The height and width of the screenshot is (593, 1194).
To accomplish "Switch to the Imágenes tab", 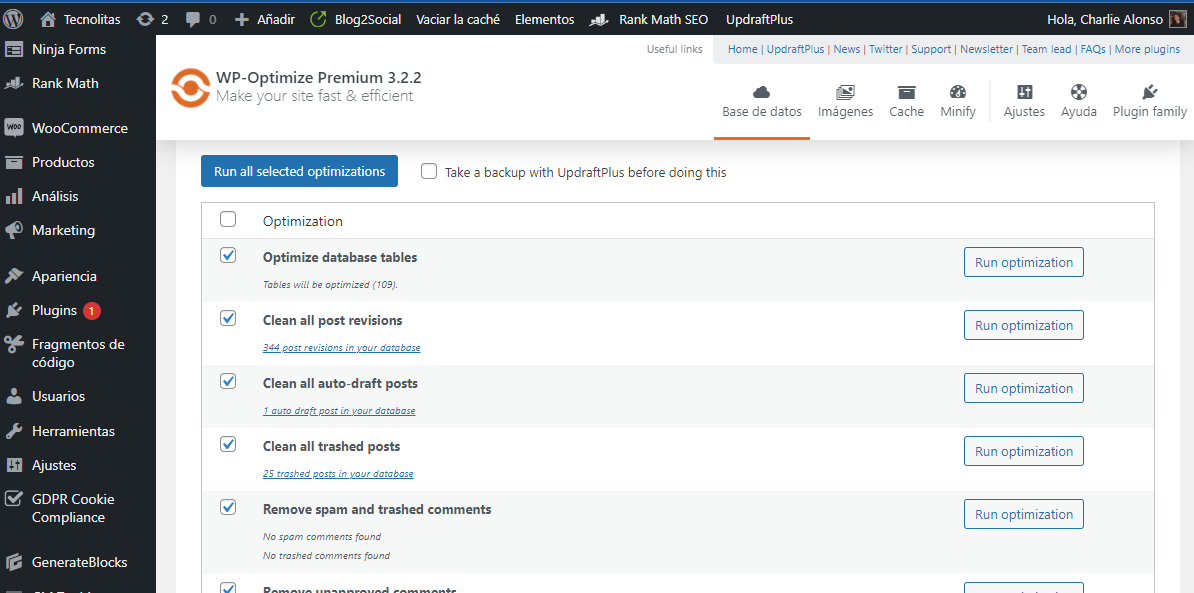I will click(x=845, y=100).
